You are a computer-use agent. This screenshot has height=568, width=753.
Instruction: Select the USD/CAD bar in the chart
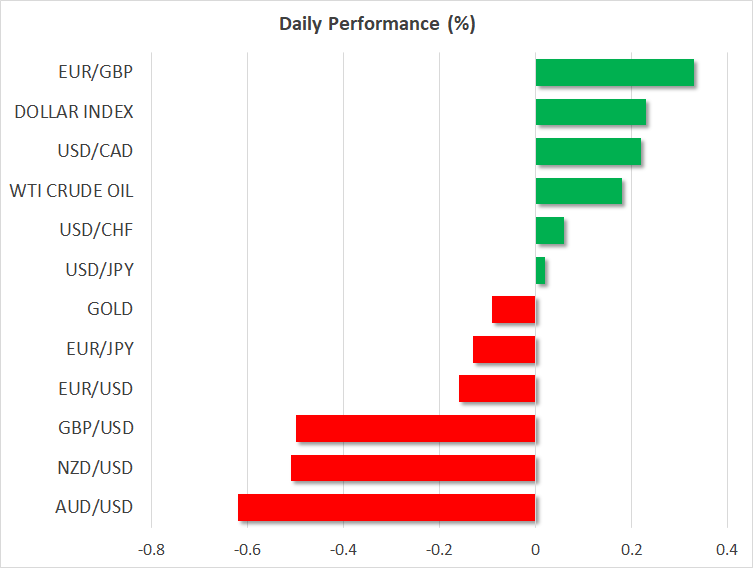(x=588, y=151)
